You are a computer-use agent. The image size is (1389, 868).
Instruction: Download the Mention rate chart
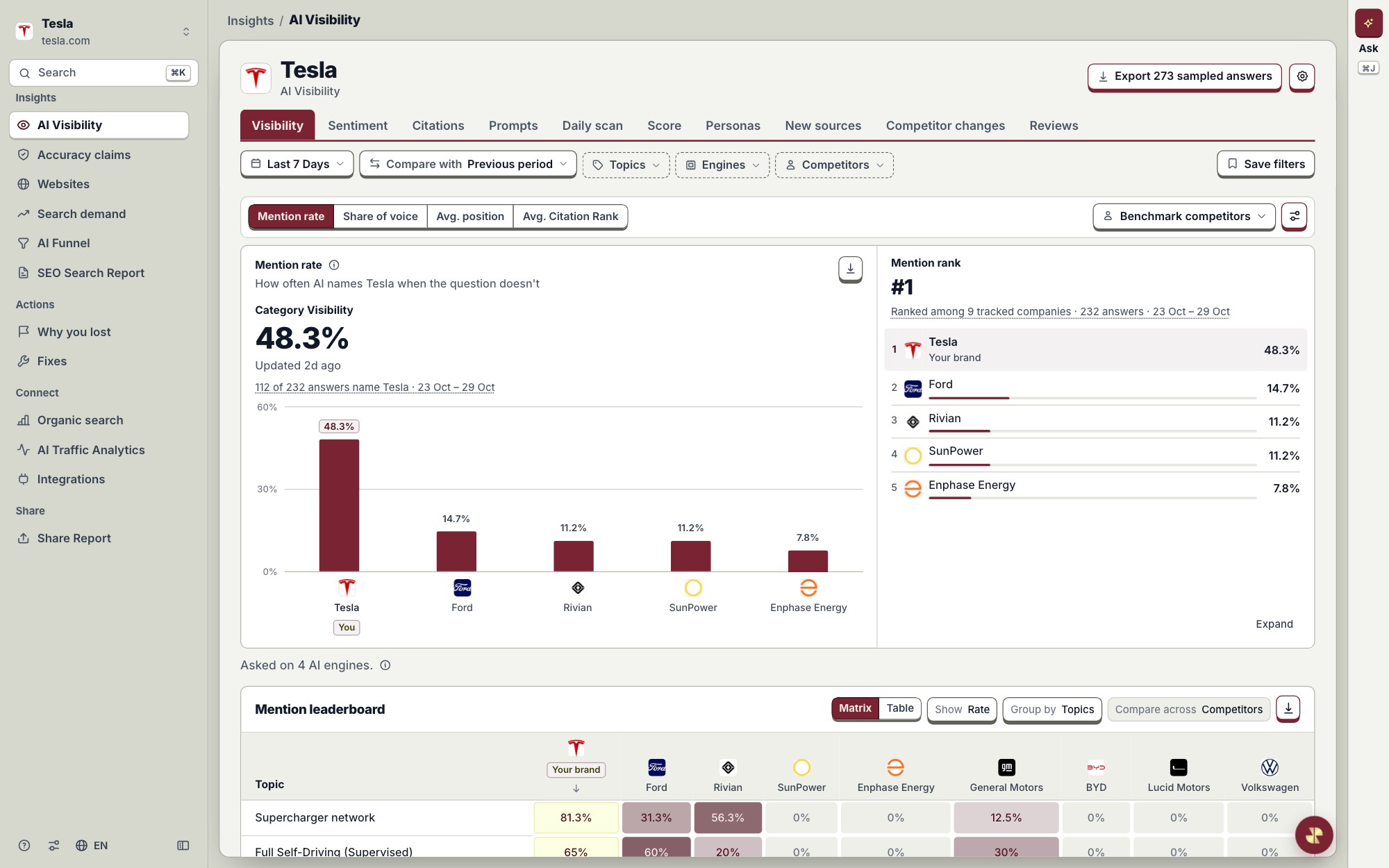pos(850,269)
